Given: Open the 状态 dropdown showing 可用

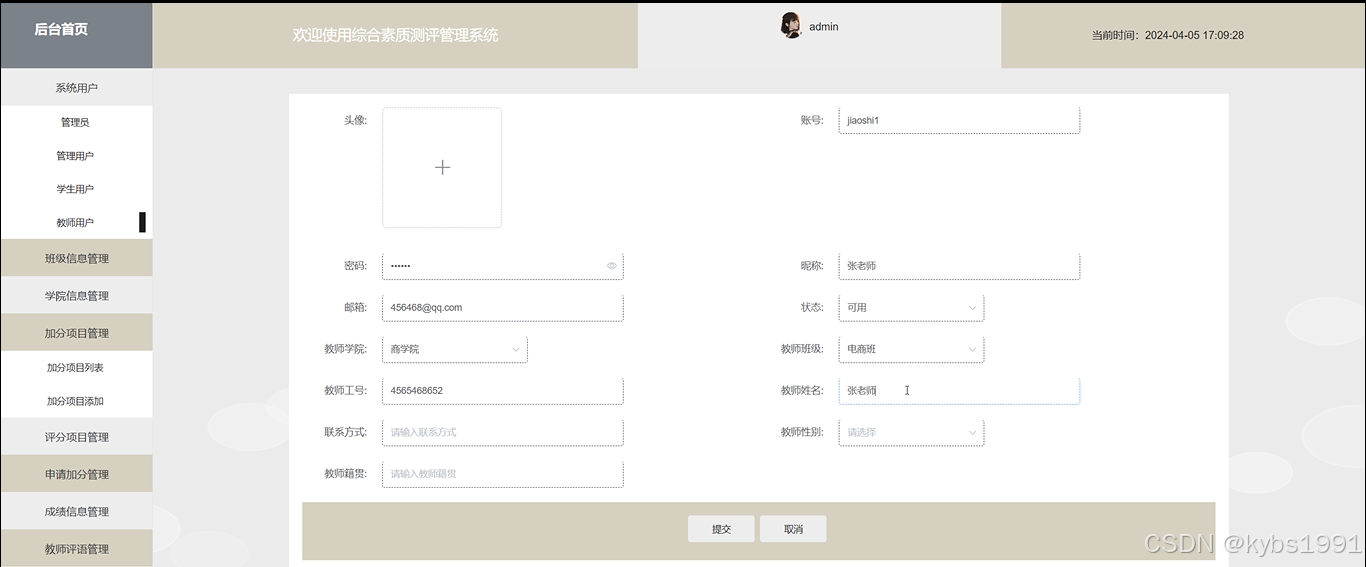Looking at the screenshot, I should pos(911,308).
